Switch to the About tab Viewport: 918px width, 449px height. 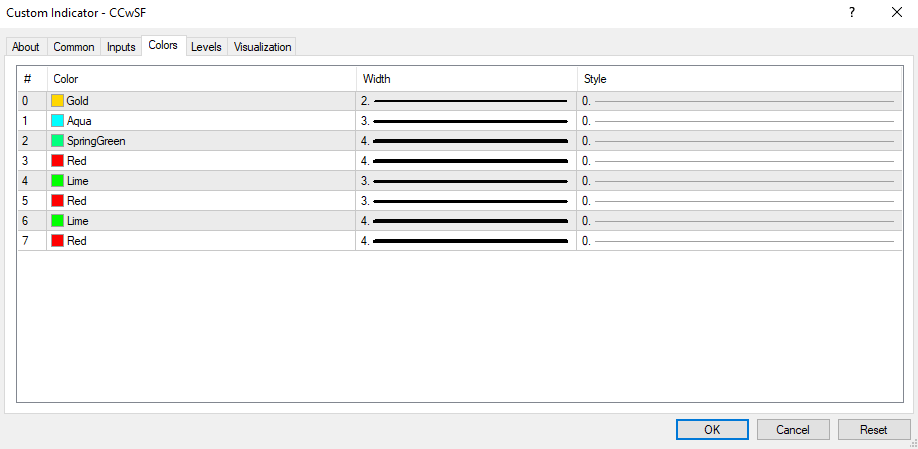pyautogui.click(x=26, y=47)
